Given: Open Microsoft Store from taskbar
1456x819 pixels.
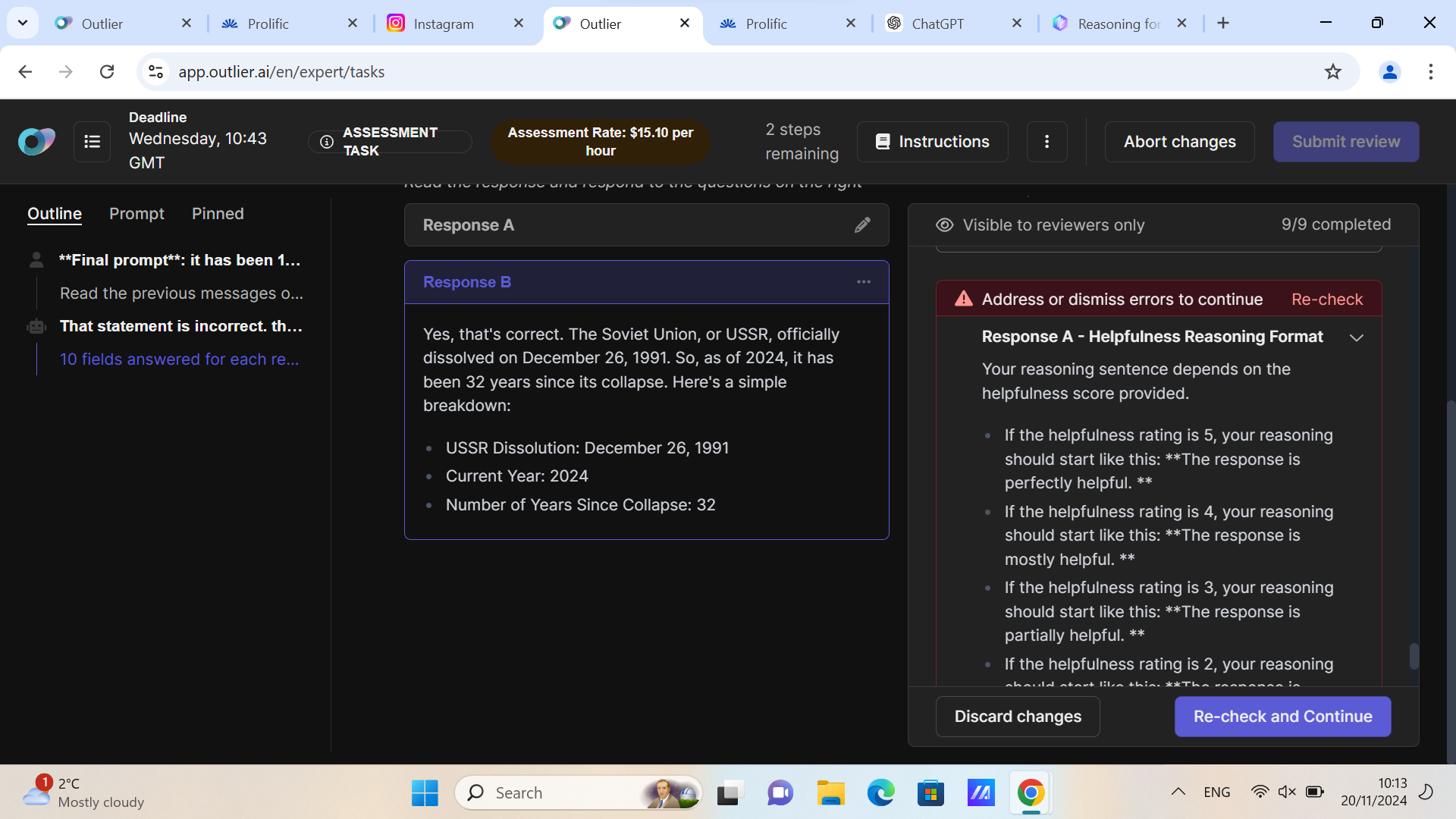Looking at the screenshot, I should coord(930,793).
